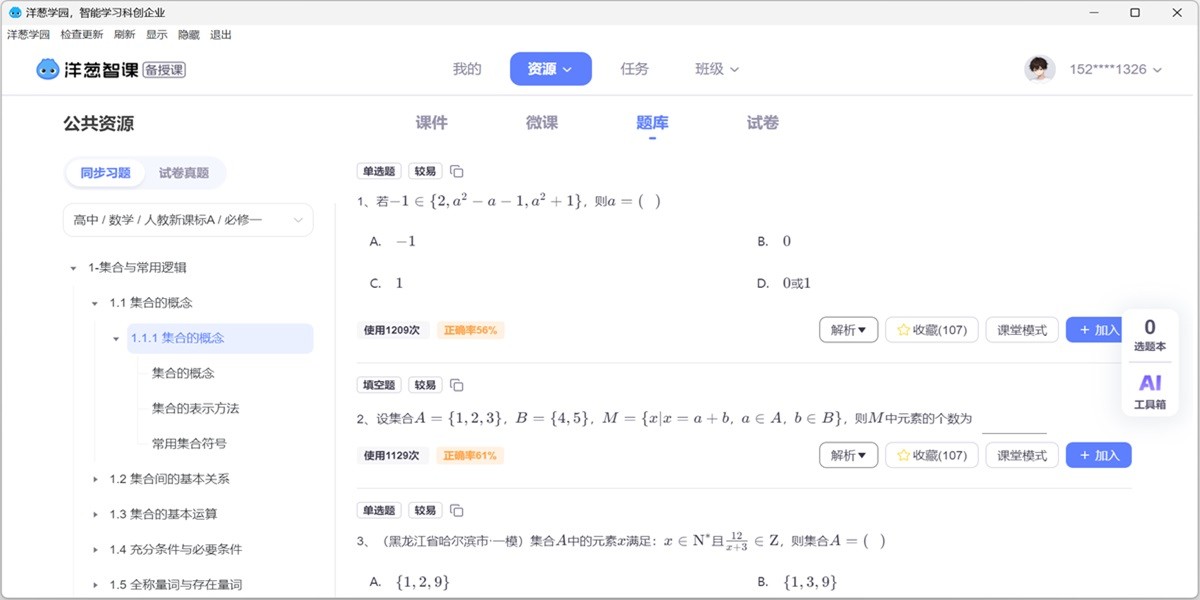1200x600 pixels.
Task: Open the 选题本 showing 0 items
Action: click(1149, 331)
